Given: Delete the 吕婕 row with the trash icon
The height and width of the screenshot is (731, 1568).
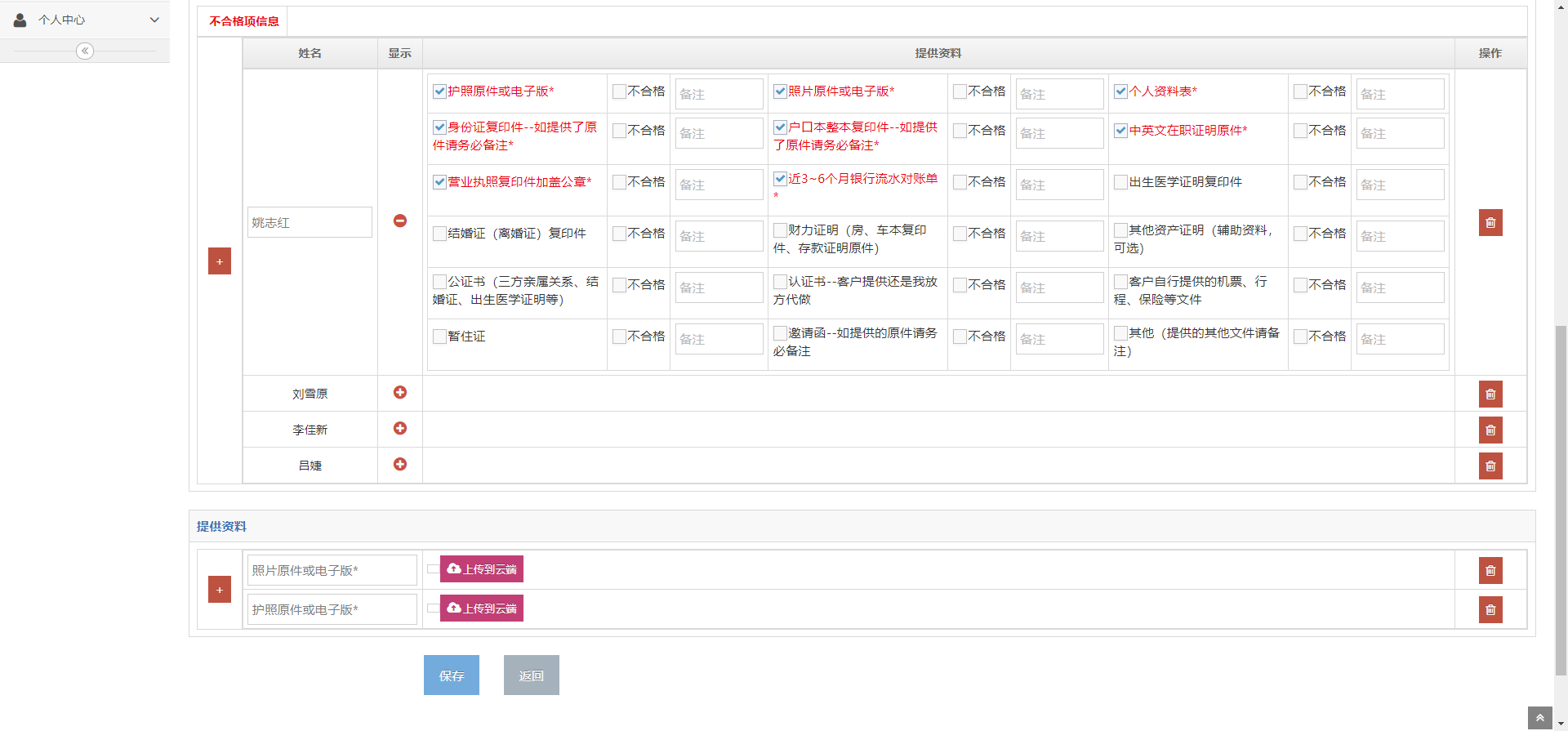Looking at the screenshot, I should 1490,466.
